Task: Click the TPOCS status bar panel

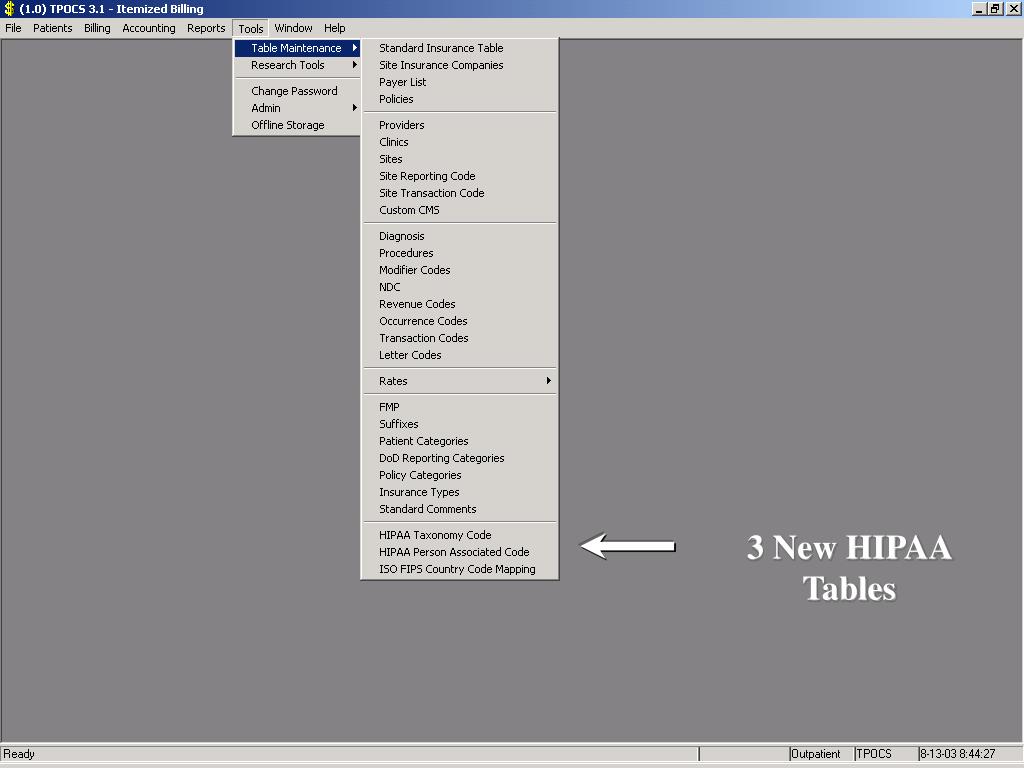Action: [x=886, y=754]
